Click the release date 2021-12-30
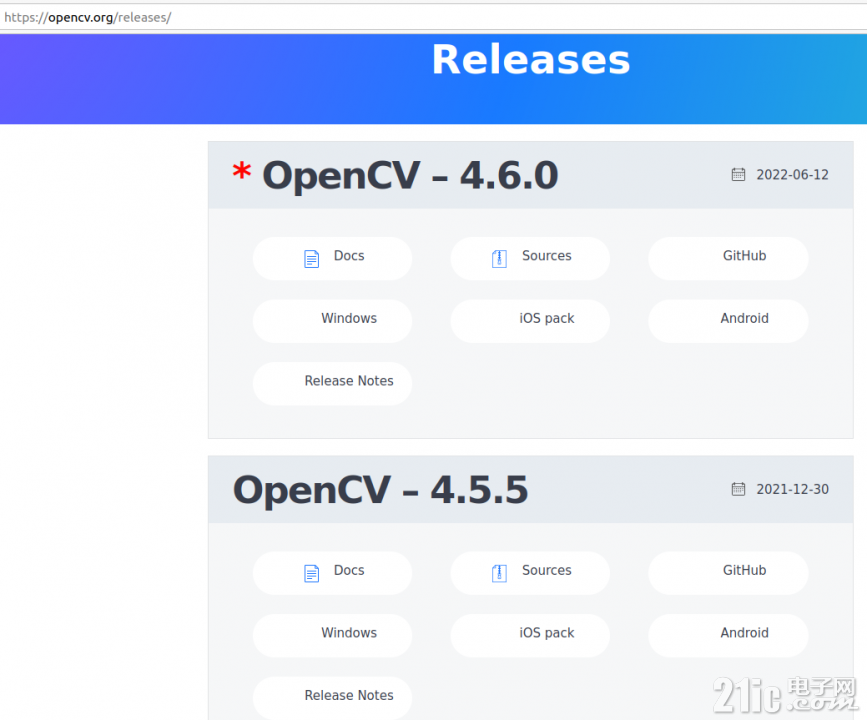This screenshot has width=867, height=720. coord(792,489)
